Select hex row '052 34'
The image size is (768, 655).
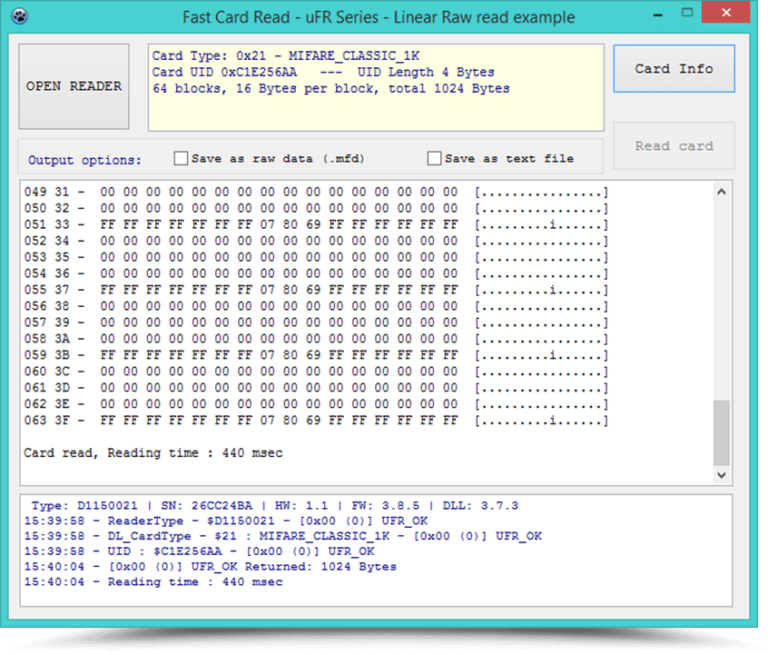point(316,241)
